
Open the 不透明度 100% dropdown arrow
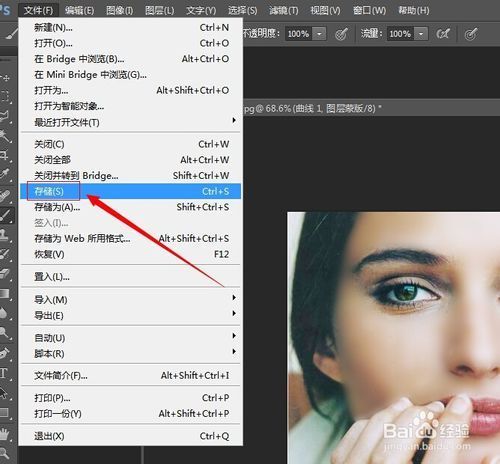click(x=319, y=34)
